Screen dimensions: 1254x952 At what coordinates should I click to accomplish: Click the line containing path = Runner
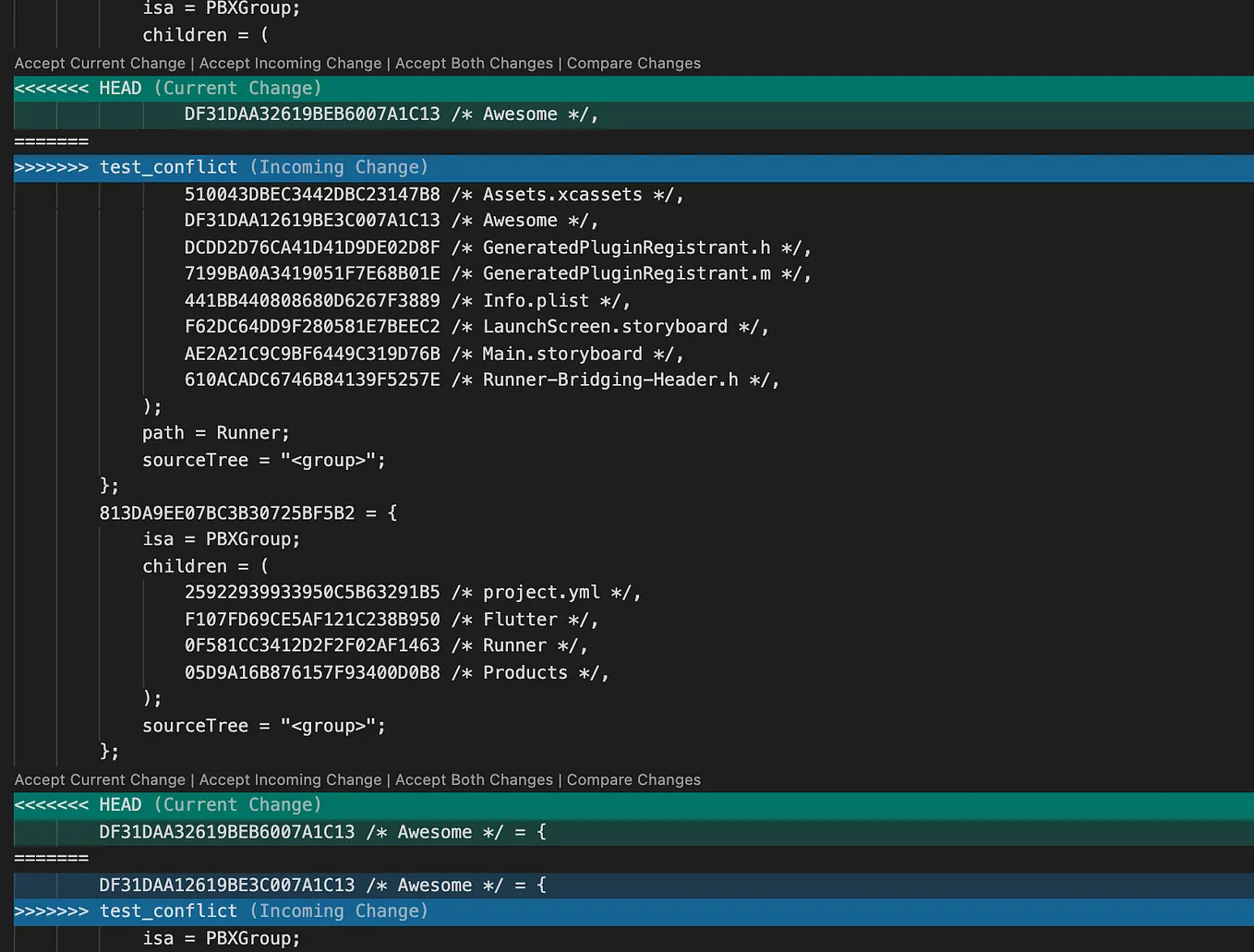click(215, 432)
